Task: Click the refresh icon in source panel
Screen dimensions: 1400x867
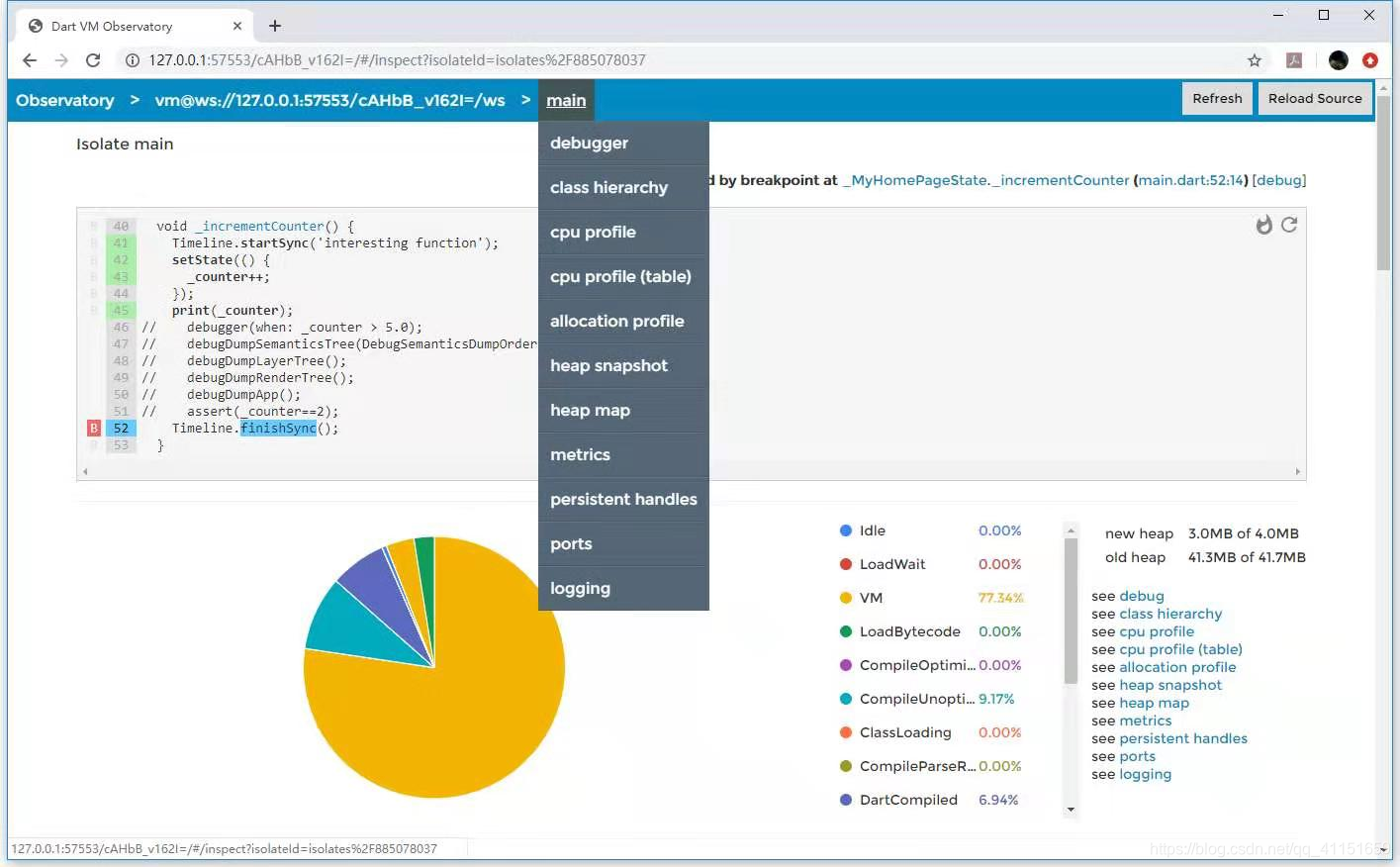Action: pyautogui.click(x=1289, y=225)
